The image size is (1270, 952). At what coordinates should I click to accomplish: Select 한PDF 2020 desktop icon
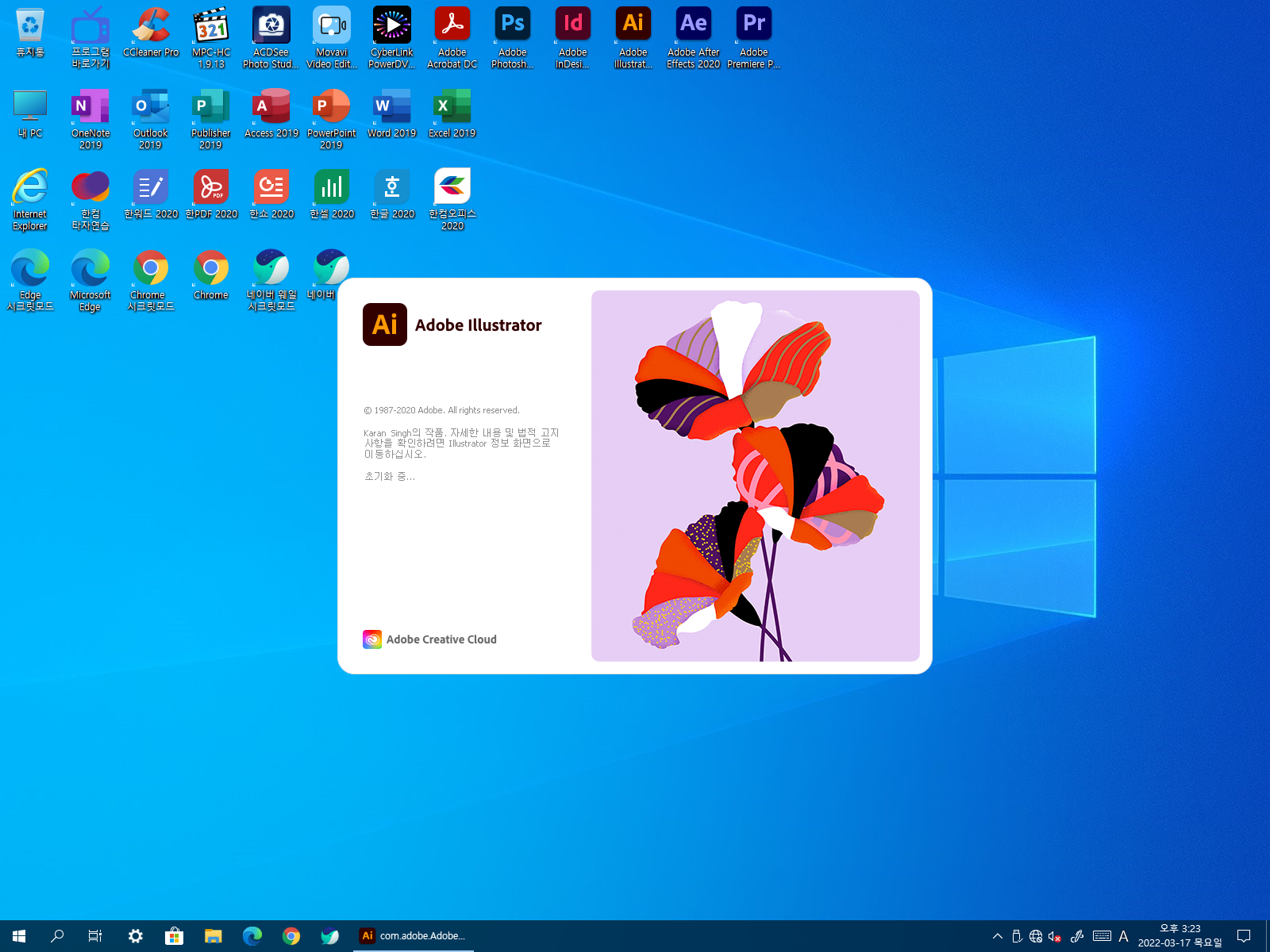[211, 194]
